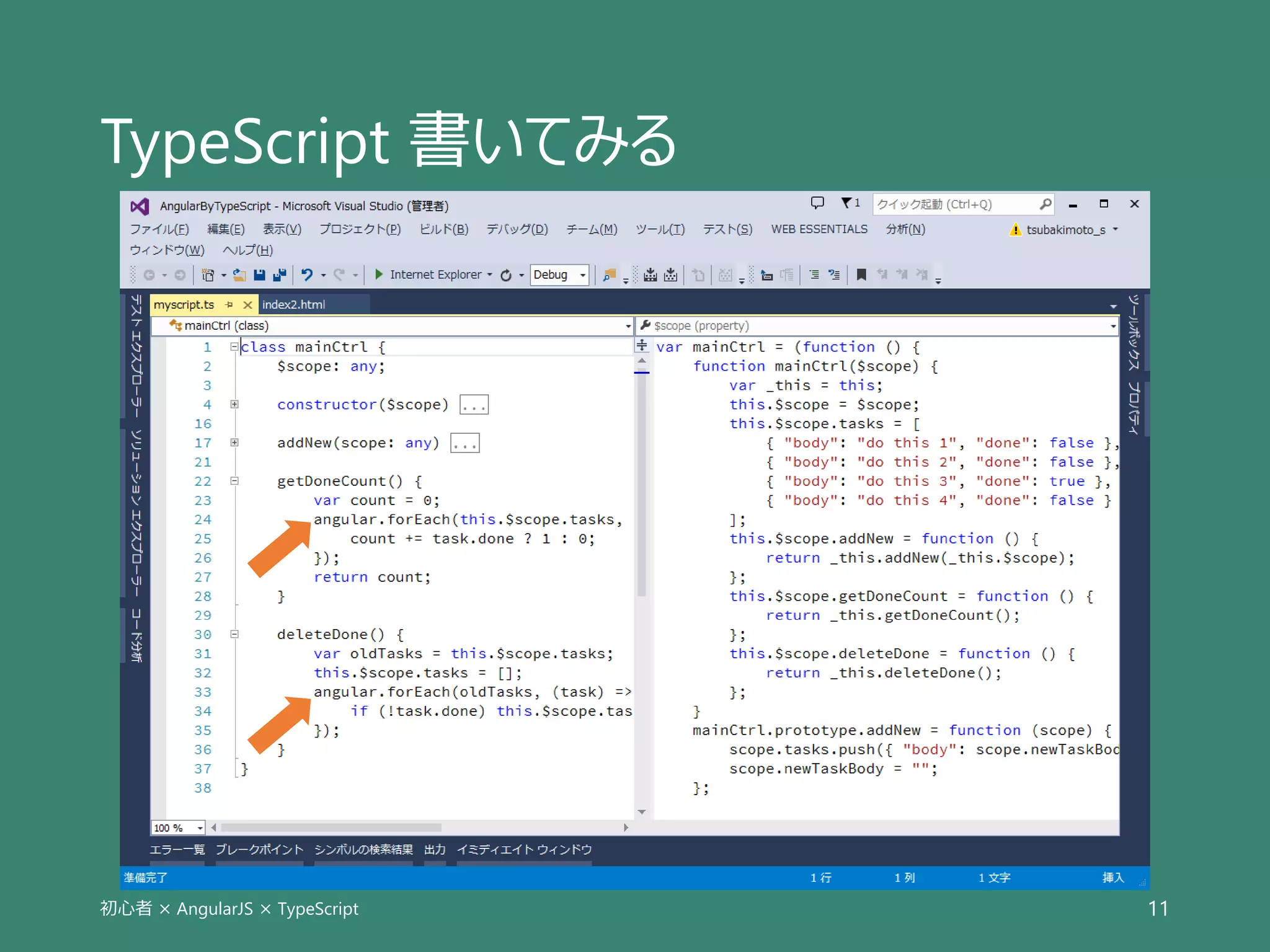Toggle a bookmark with the bookmark icon

click(861, 275)
